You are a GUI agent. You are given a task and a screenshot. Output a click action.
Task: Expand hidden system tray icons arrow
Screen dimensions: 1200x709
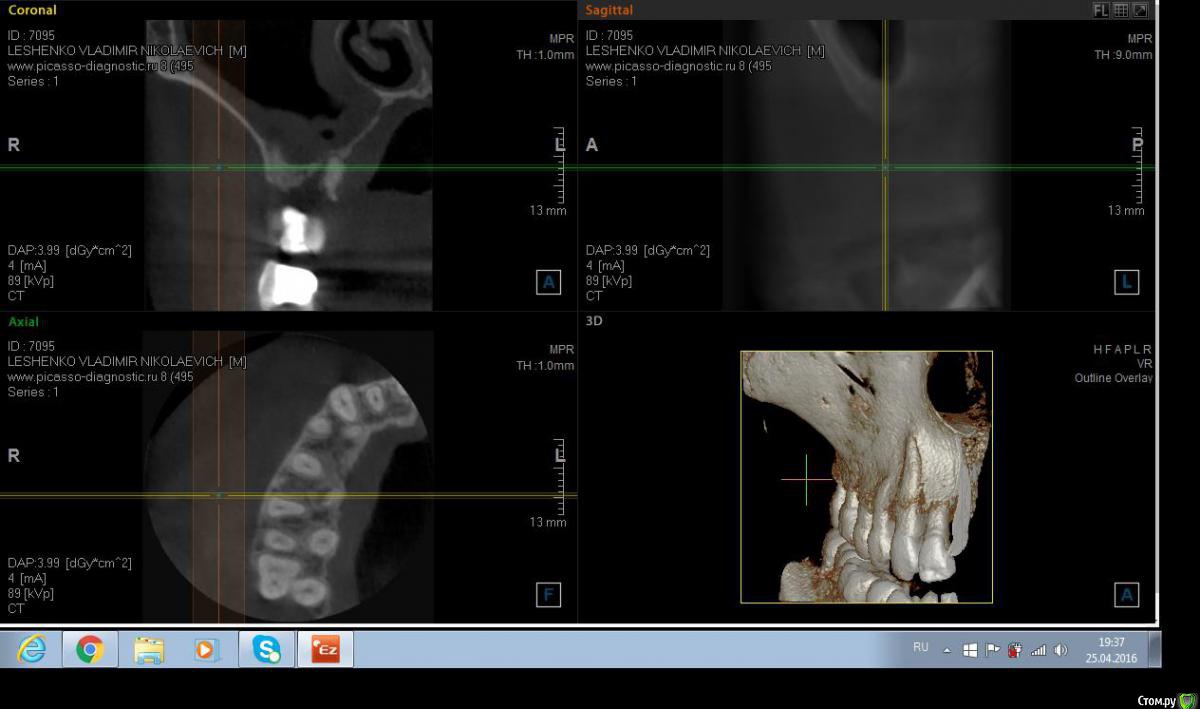pyautogui.click(x=947, y=650)
